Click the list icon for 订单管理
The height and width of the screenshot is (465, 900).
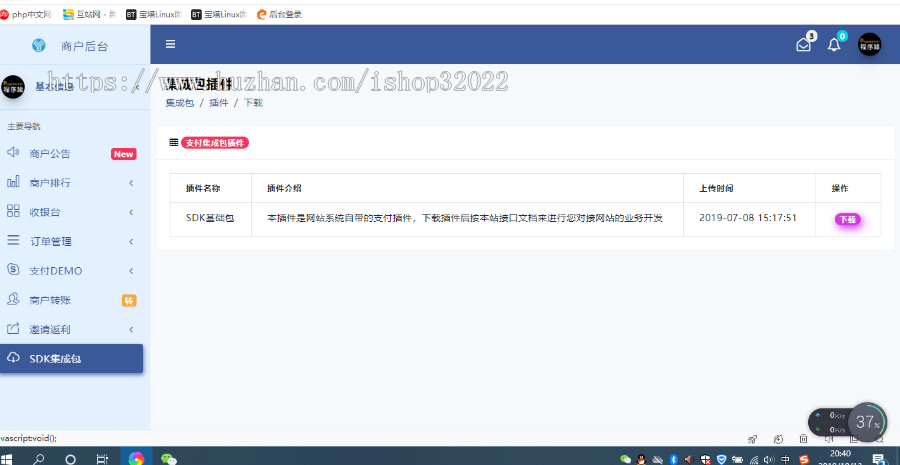13,241
